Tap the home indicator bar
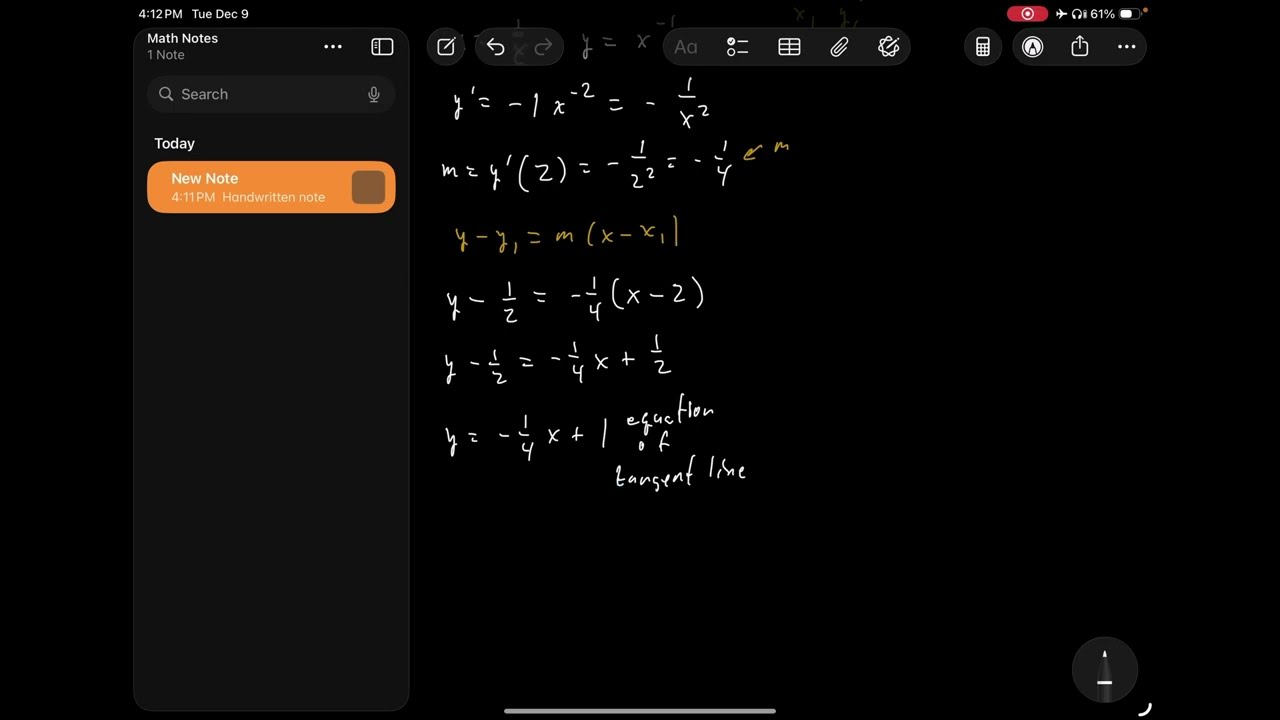This screenshot has width=1280, height=720. pyautogui.click(x=640, y=711)
